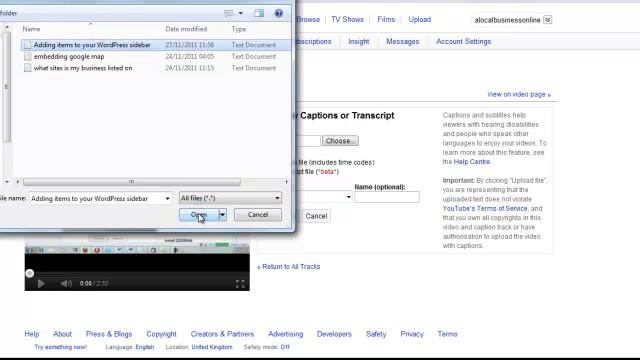Select the 'embedding google map' file
640x360 pixels.
point(69,56)
